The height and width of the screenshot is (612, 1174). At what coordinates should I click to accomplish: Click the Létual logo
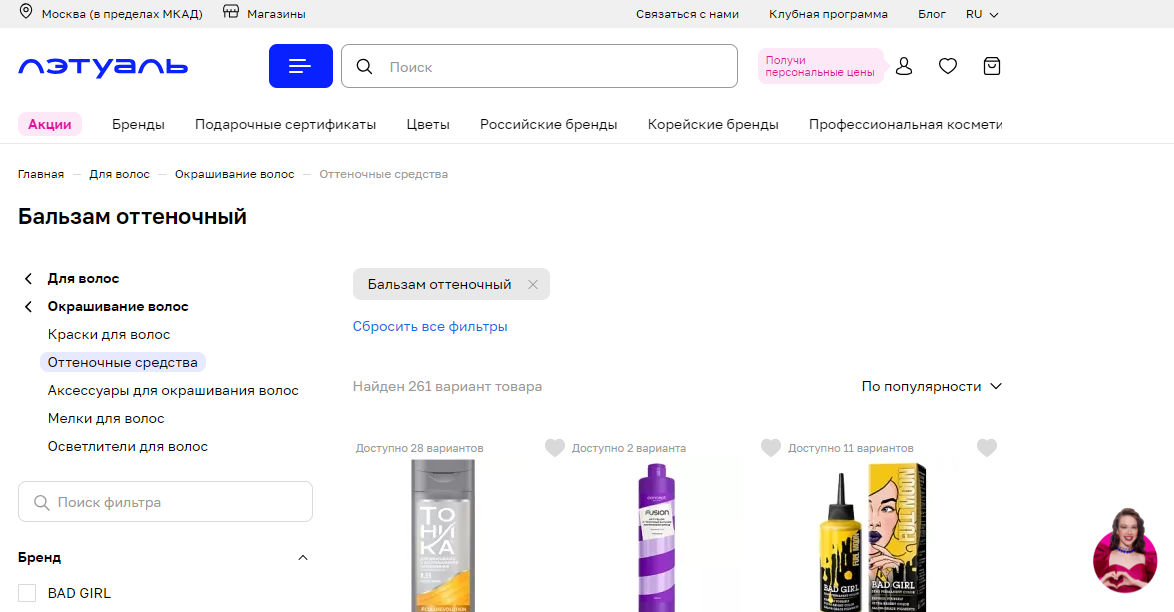[103, 67]
